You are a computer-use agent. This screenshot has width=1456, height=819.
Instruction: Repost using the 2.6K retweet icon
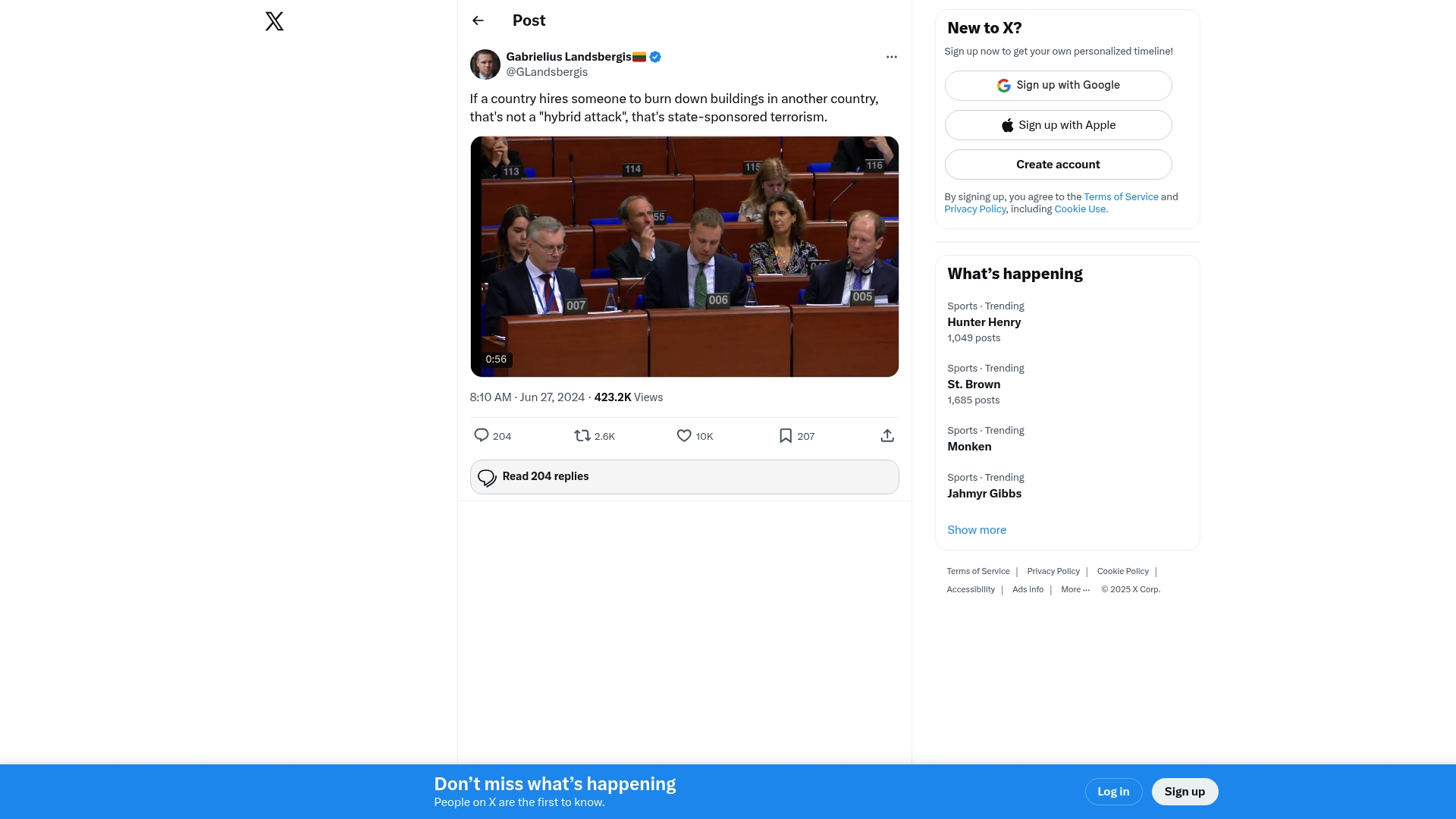[x=582, y=435]
